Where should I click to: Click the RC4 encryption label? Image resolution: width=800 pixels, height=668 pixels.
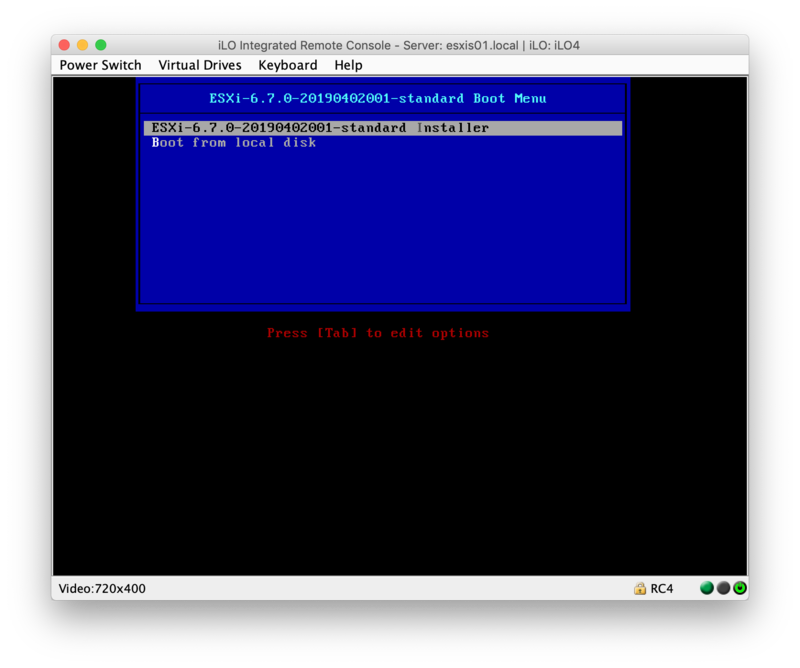662,589
